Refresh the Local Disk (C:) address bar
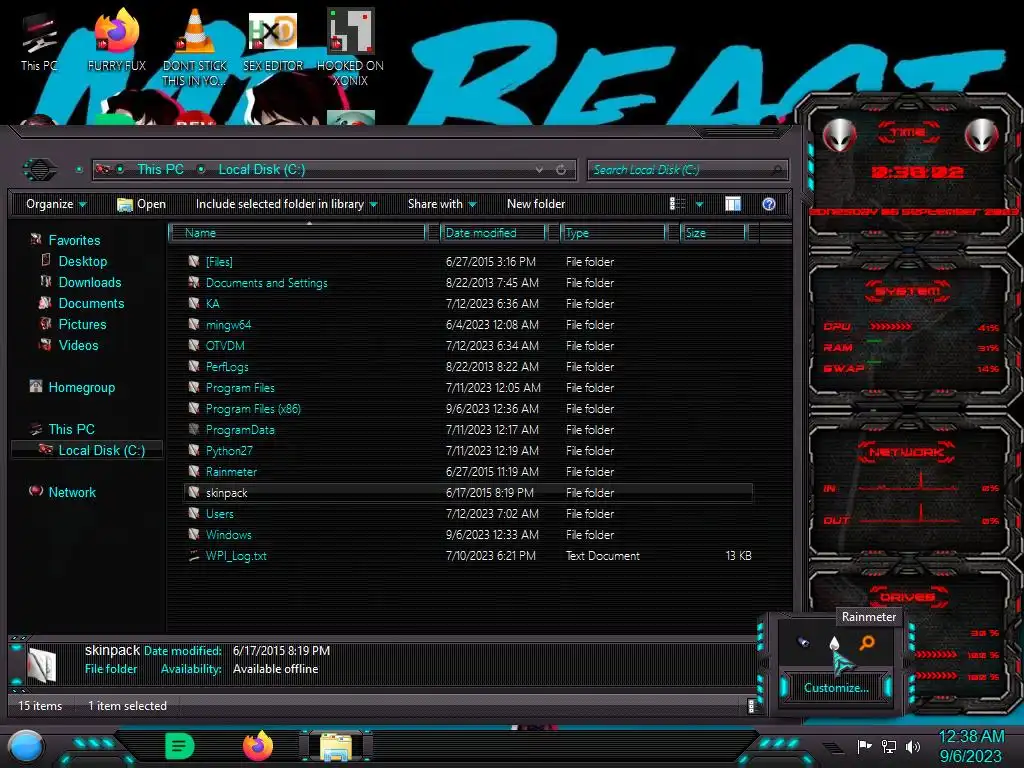Screen dimensions: 1024x768 click(561, 170)
